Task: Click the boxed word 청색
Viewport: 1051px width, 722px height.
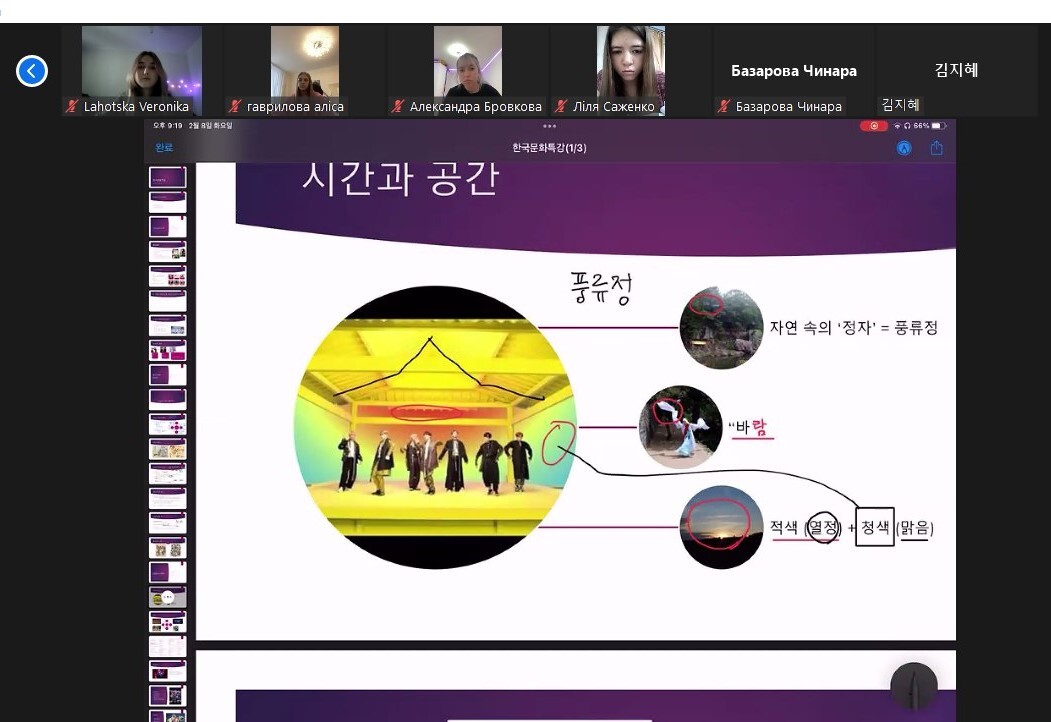Action: click(875, 527)
